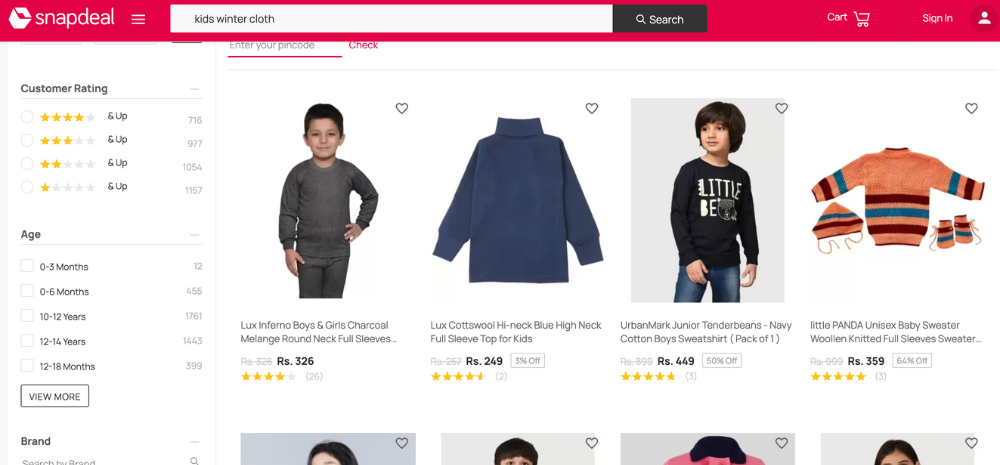Click the Search button
This screenshot has height=465, width=1000.
coord(659,19)
